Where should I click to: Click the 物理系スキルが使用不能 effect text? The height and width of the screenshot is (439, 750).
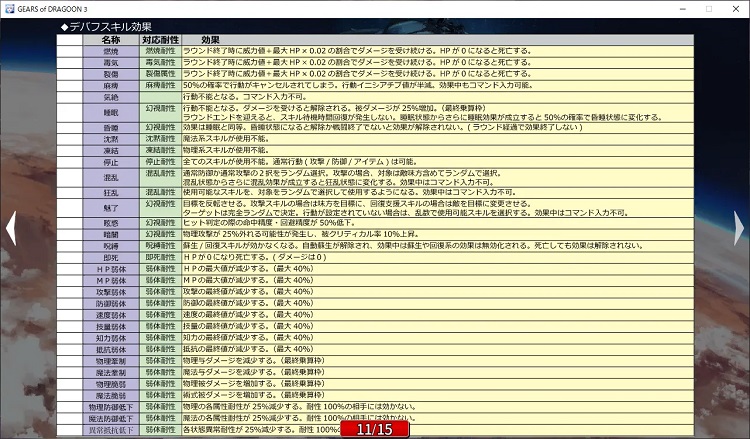tap(226, 151)
